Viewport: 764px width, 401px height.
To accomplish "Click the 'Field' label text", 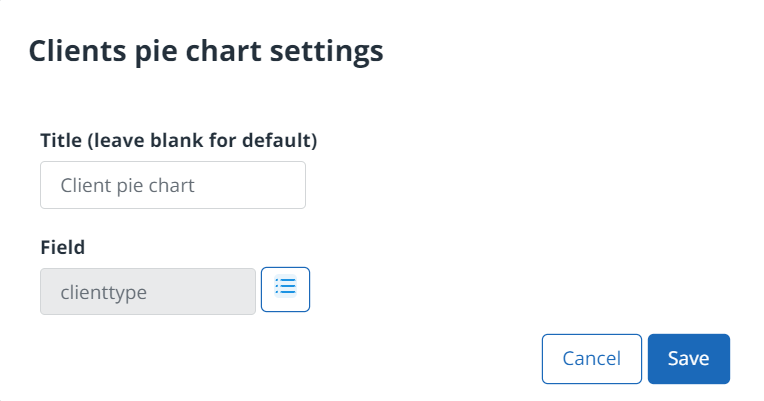I will [62, 247].
